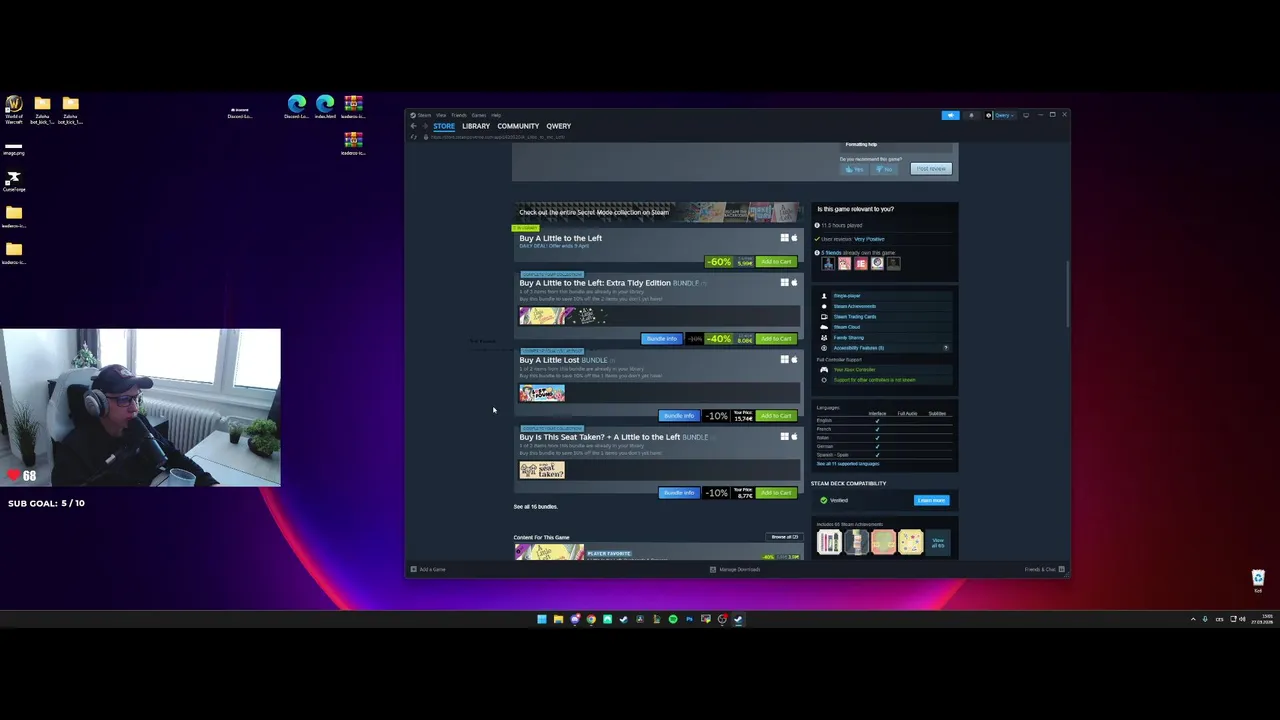Select image.png file on desktop

click(14, 148)
